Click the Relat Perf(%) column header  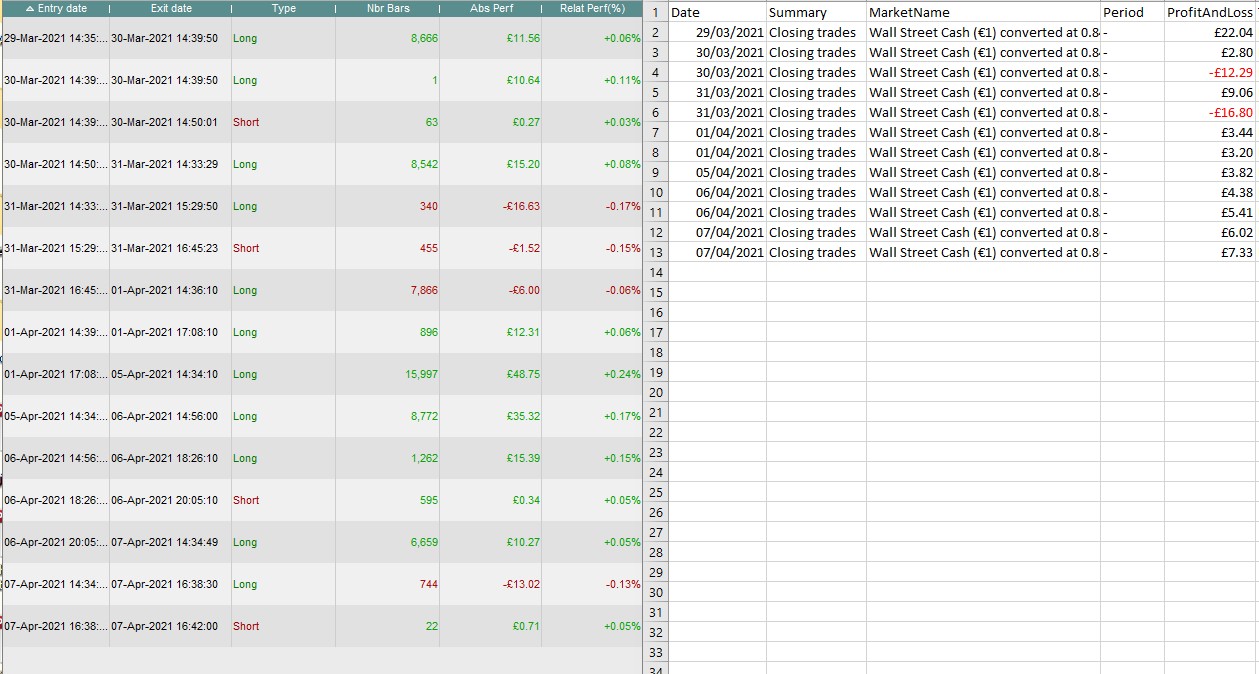[x=592, y=8]
